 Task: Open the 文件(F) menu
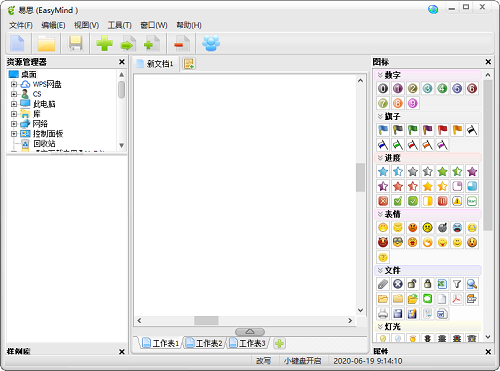pos(21,25)
